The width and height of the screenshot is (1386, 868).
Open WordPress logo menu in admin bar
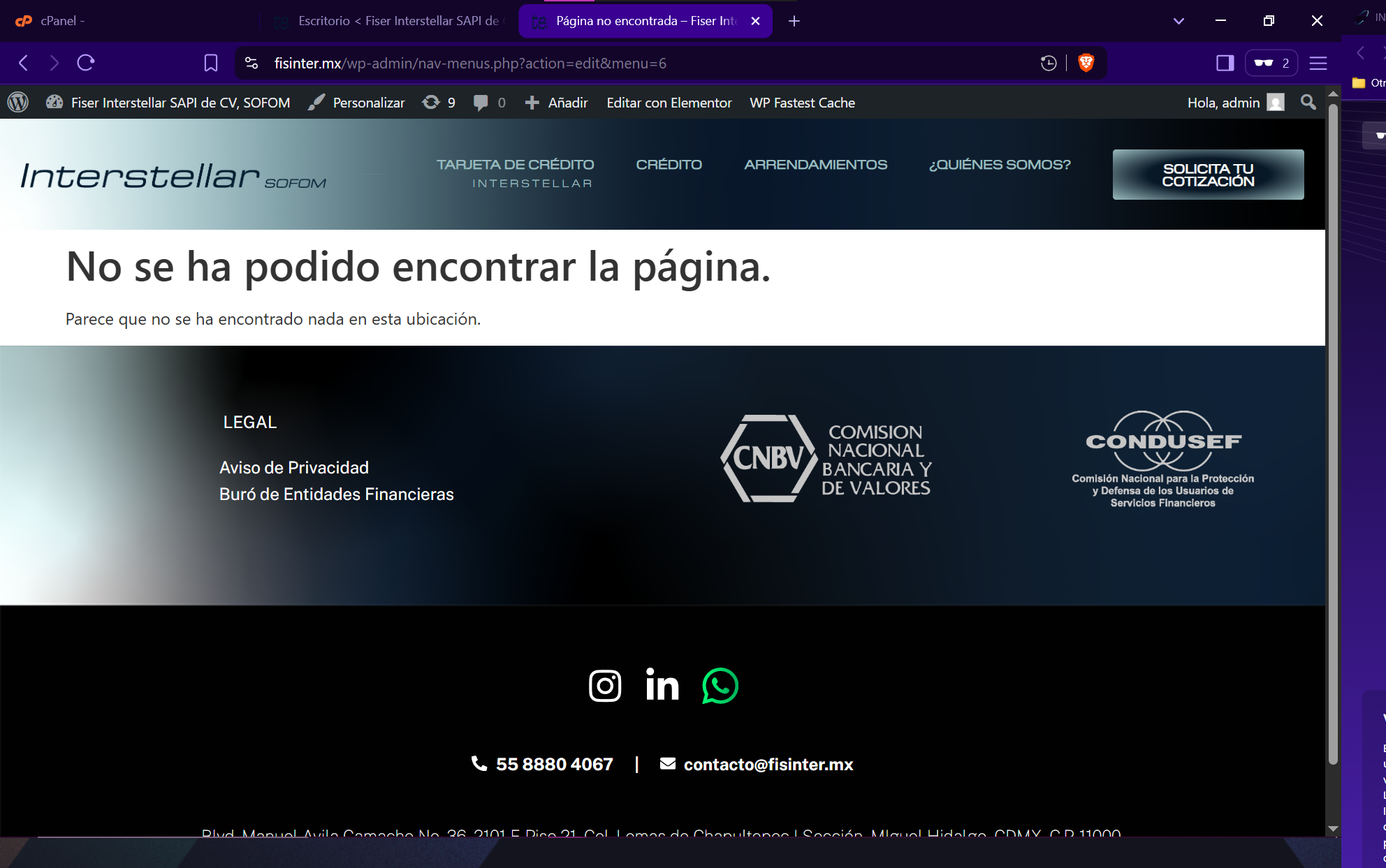[18, 103]
